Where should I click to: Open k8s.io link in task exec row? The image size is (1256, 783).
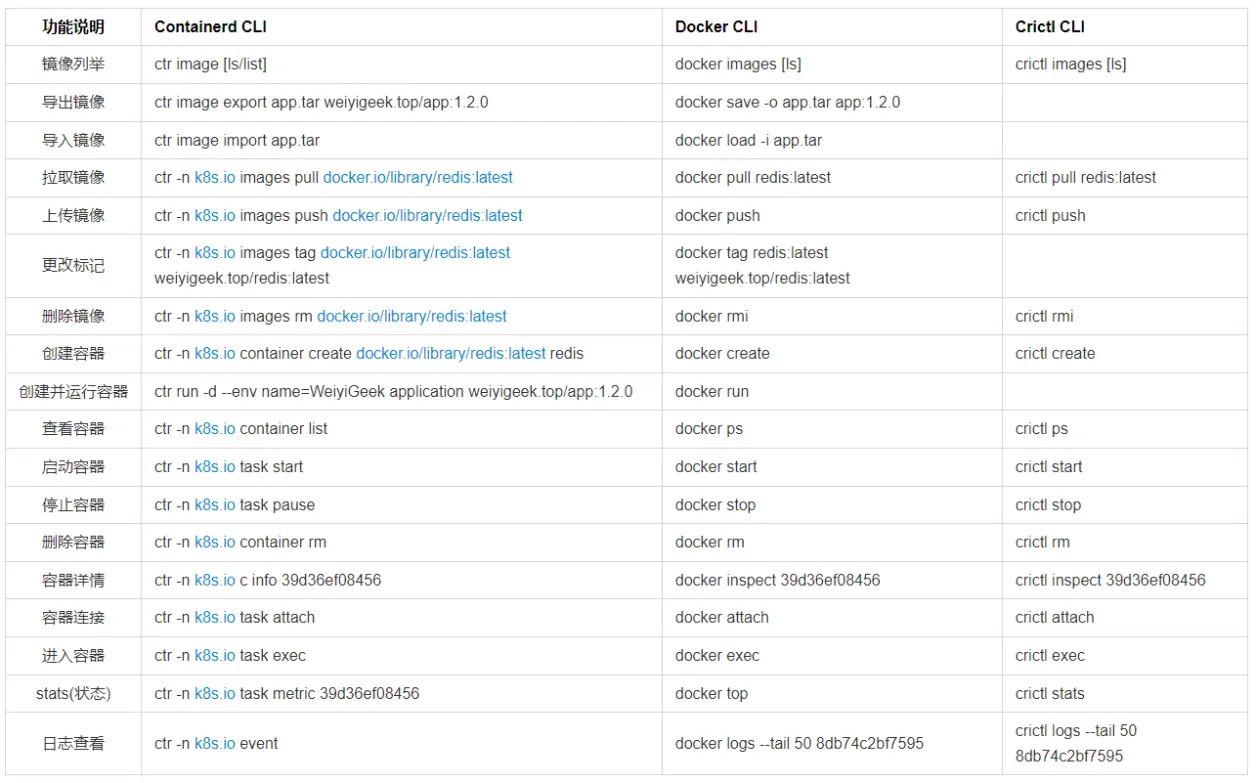coord(215,656)
